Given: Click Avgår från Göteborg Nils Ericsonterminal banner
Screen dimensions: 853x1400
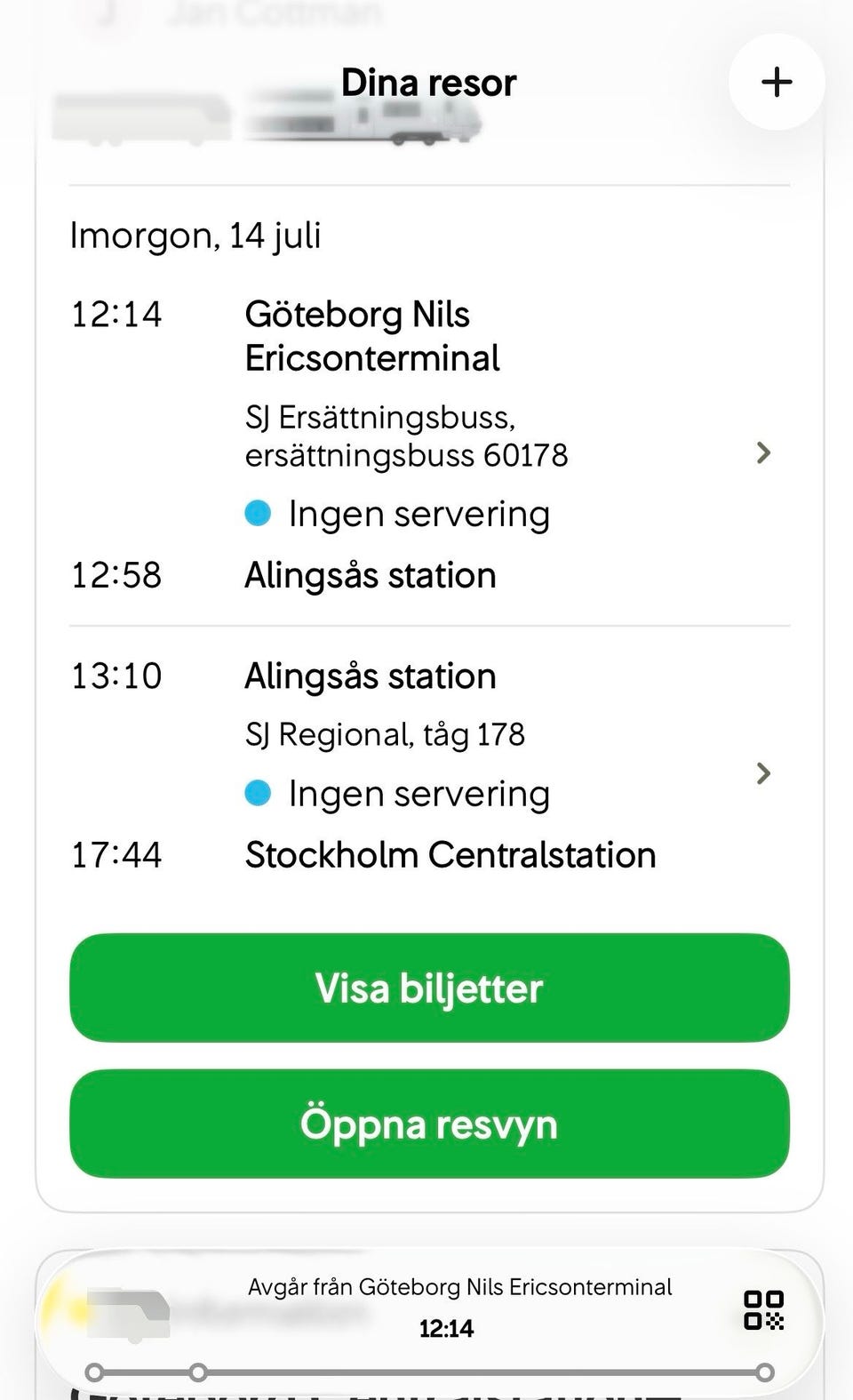Looking at the screenshot, I should click(x=459, y=1287).
